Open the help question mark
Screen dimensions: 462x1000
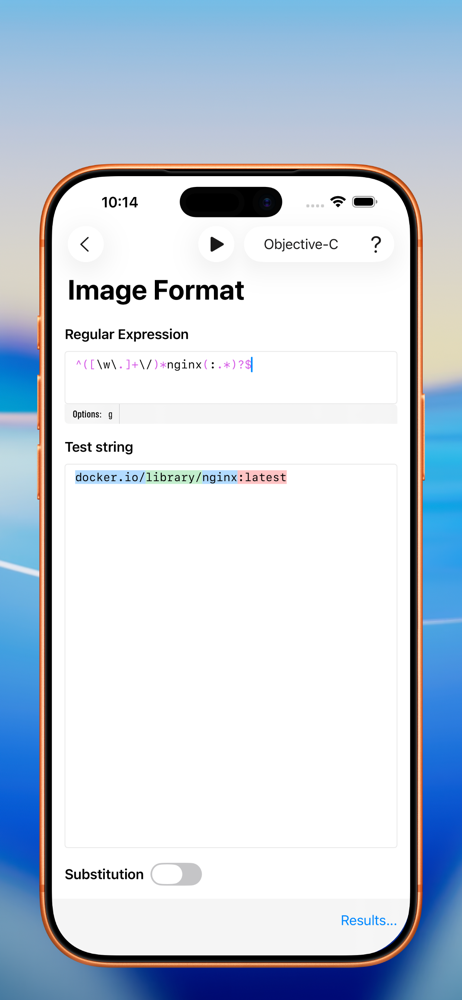click(376, 244)
